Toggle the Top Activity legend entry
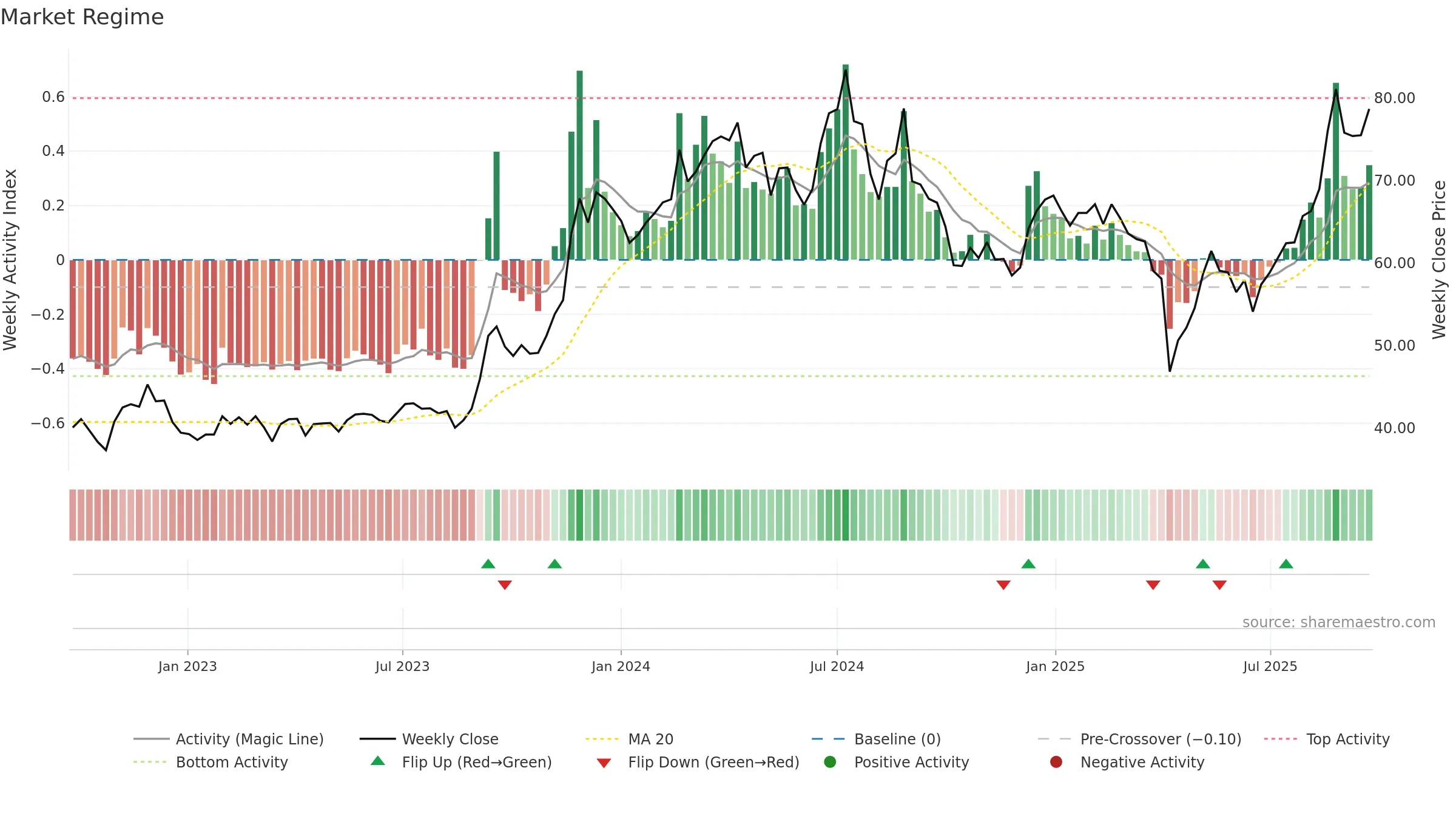Viewport: 1456px width, 819px height. tap(1327, 739)
